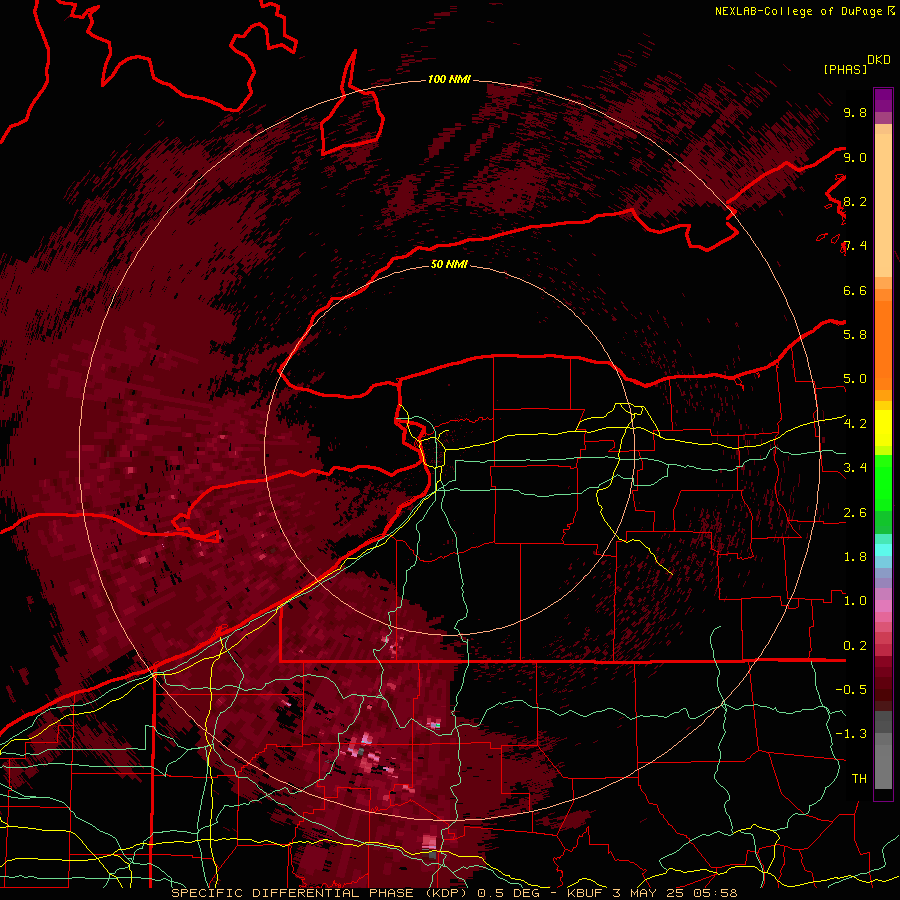Pick the purple top segment of color bar
The width and height of the screenshot is (900, 900).
883,100
